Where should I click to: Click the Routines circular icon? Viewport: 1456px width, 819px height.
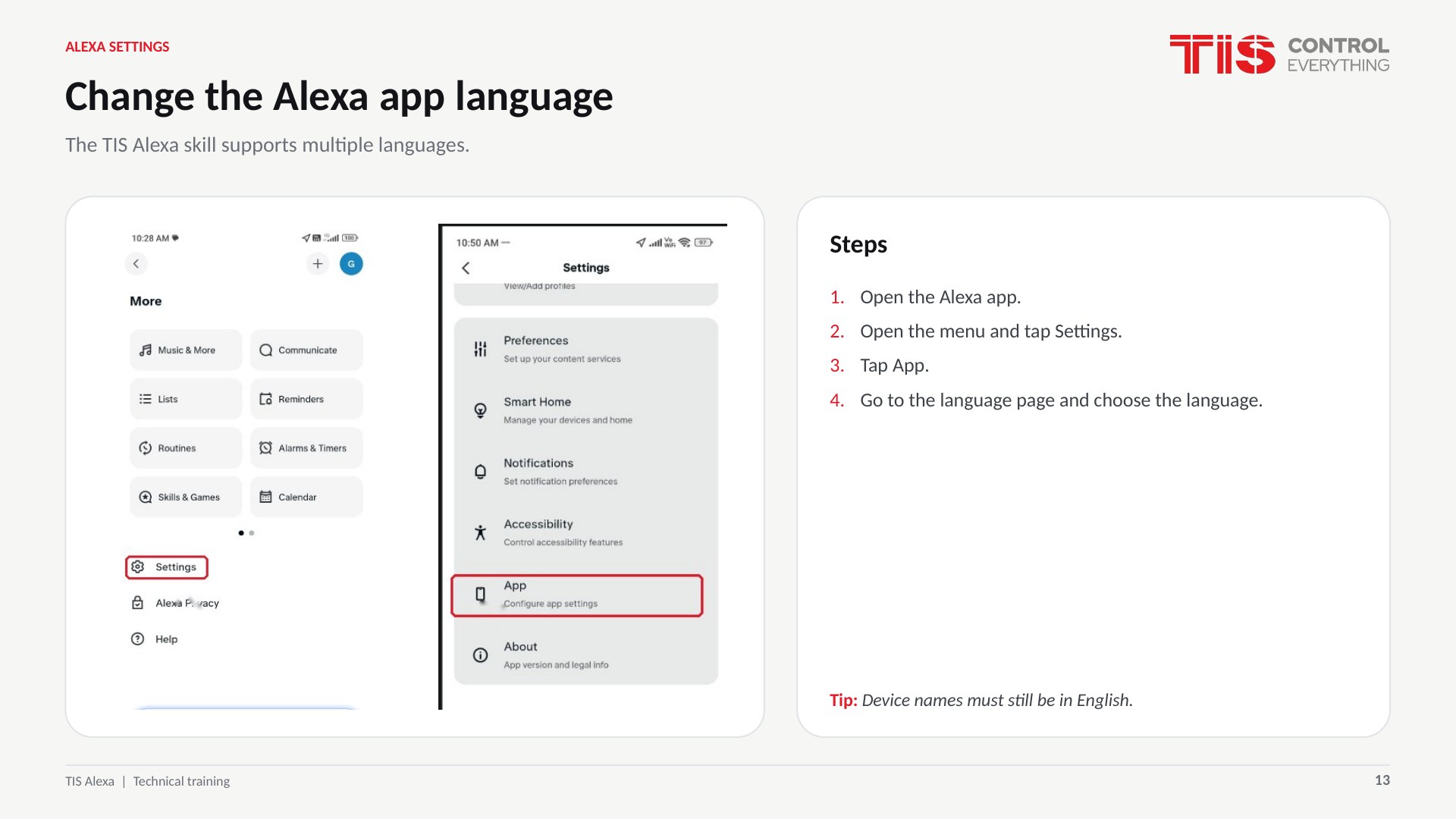coord(146,448)
